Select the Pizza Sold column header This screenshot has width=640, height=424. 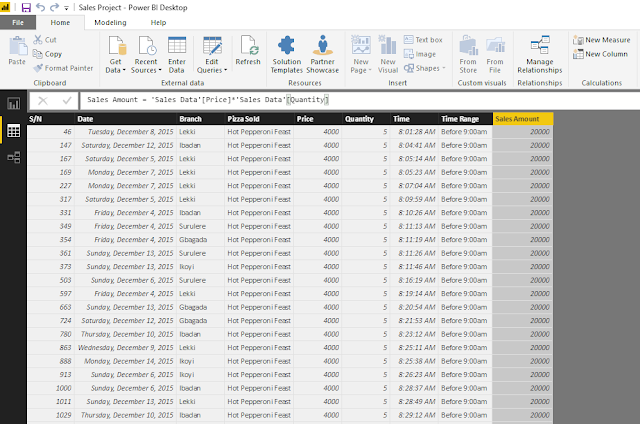[260, 119]
